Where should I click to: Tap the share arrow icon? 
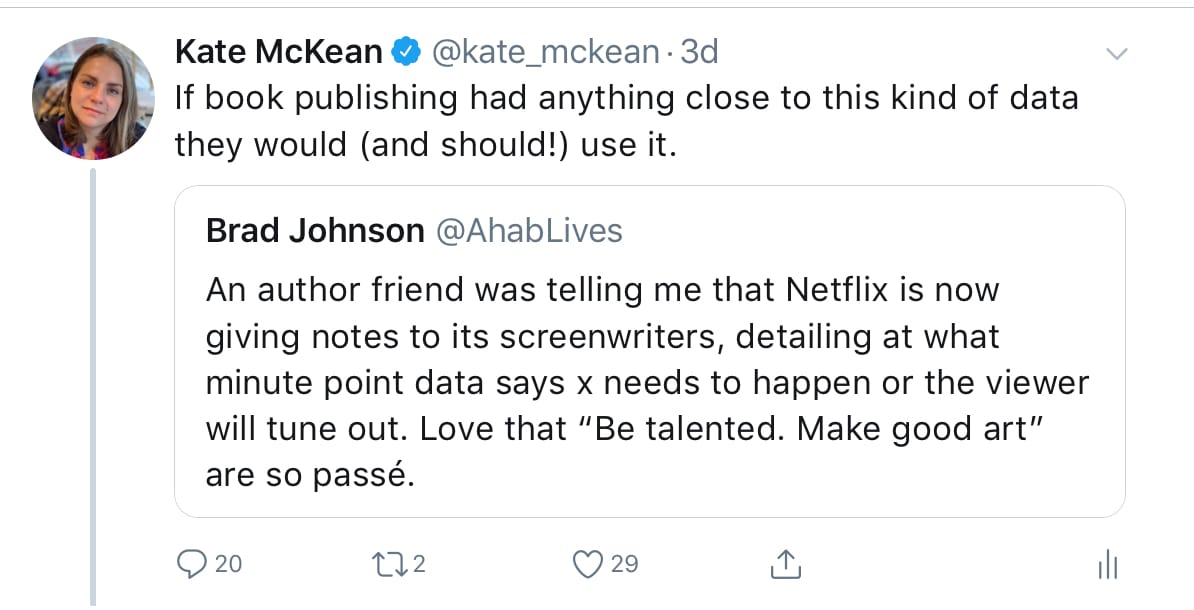click(x=786, y=564)
